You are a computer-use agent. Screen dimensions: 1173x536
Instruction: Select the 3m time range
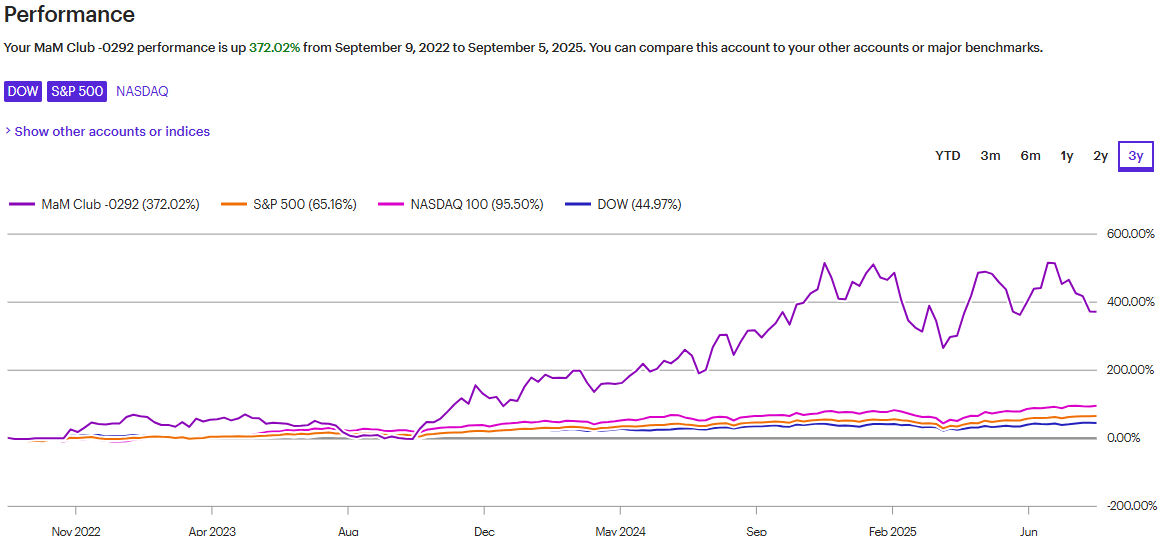[x=990, y=155]
